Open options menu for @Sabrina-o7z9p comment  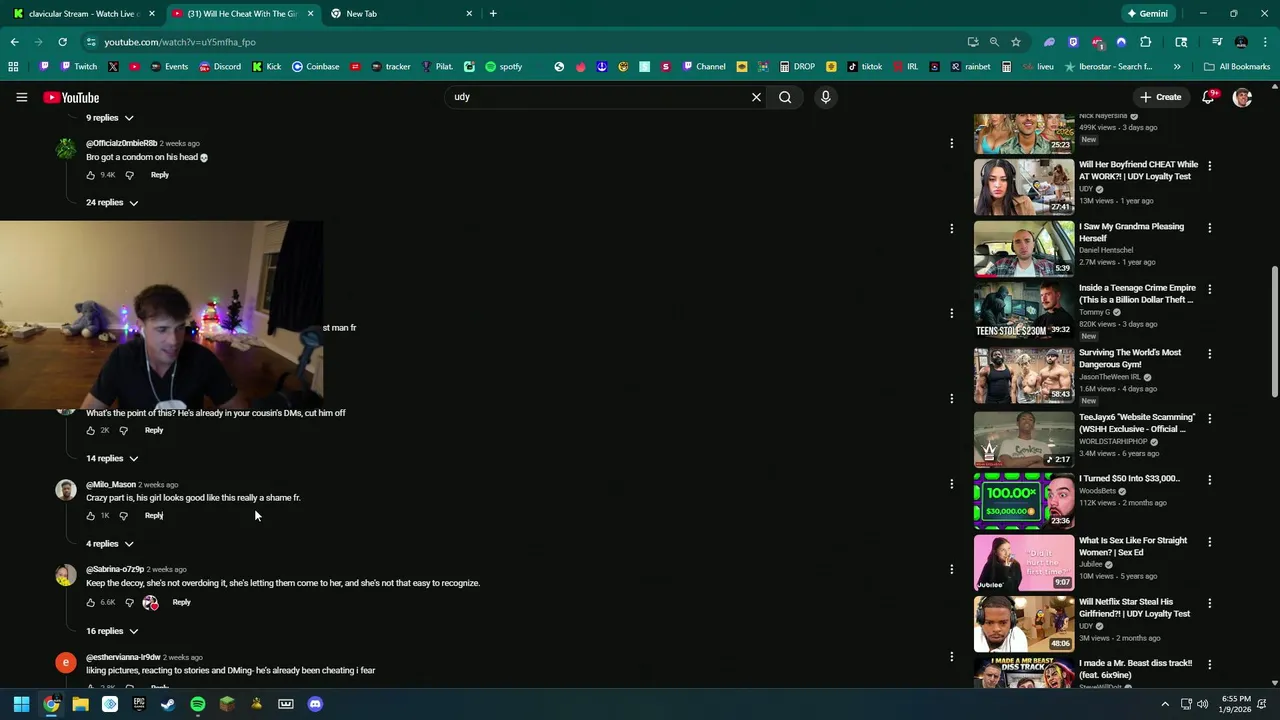951,569
